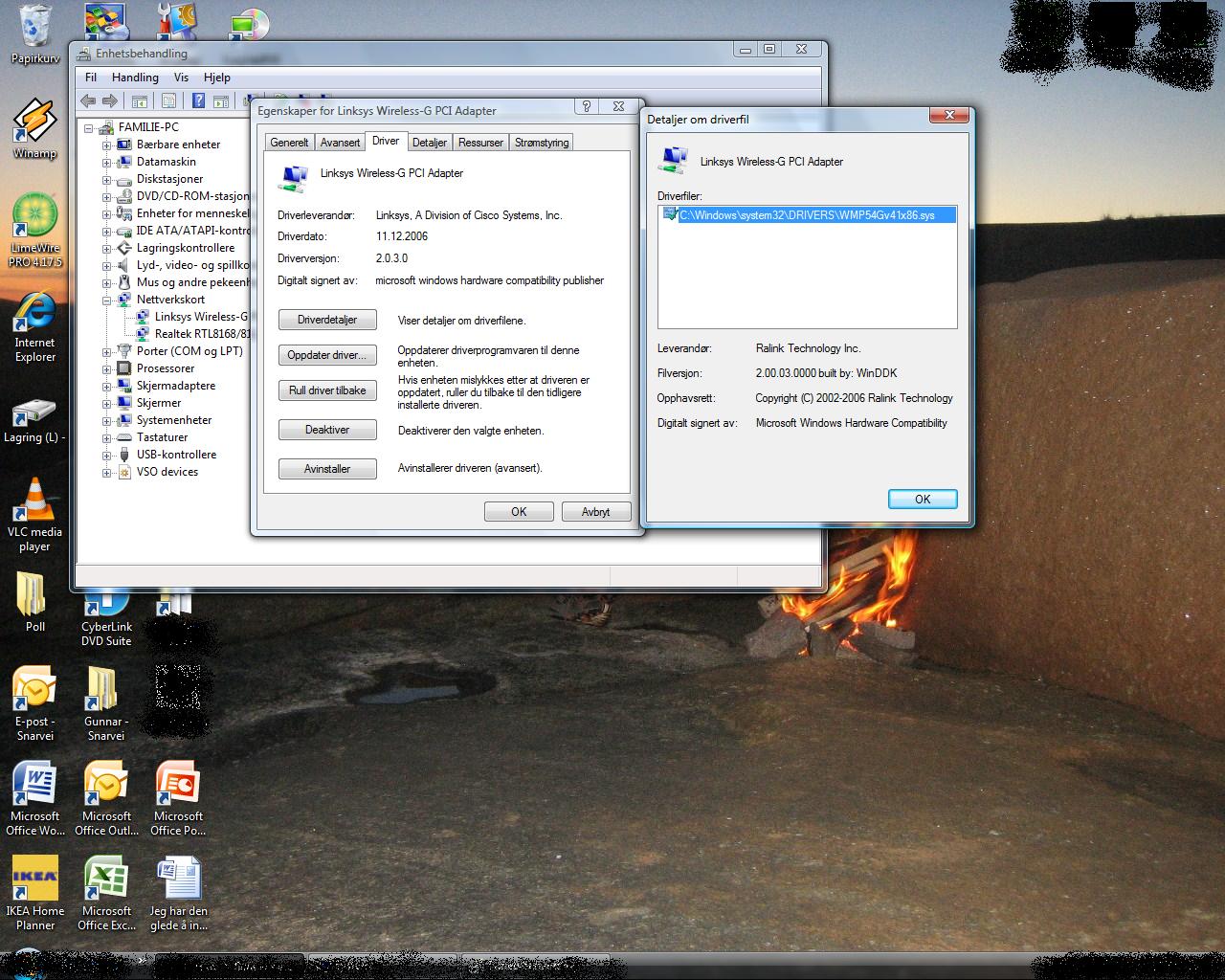Screen dimensions: 1225x980
Task: Click the Driverdetaljer button
Action: [x=327, y=320]
